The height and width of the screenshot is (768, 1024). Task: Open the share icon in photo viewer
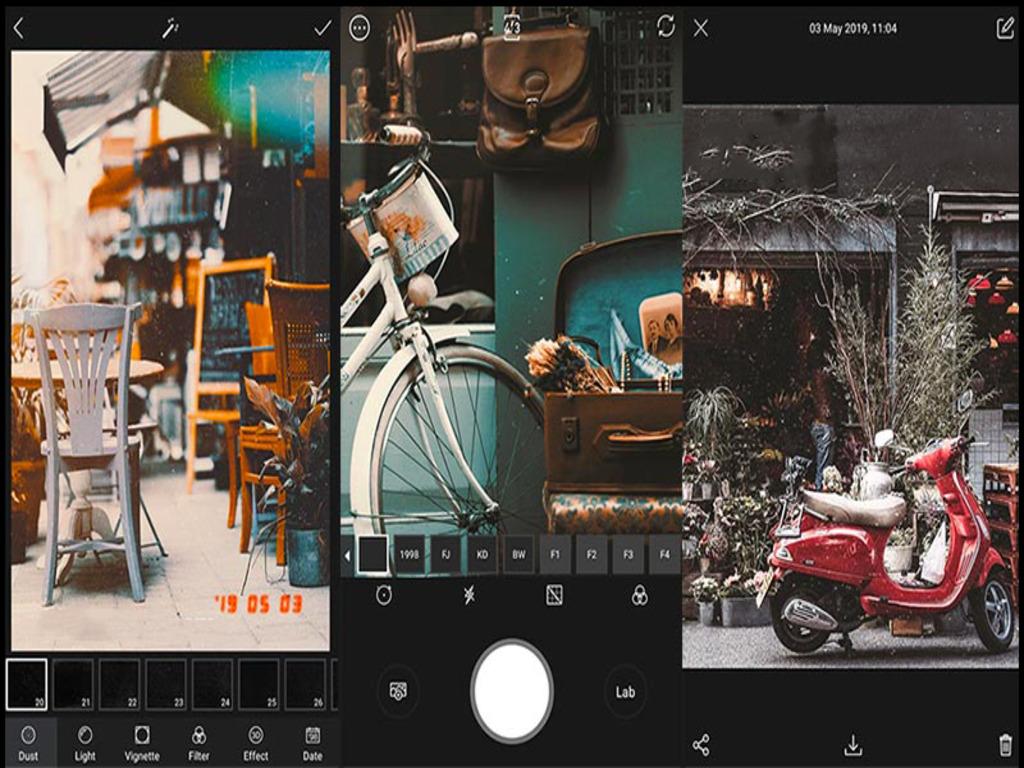[701, 745]
